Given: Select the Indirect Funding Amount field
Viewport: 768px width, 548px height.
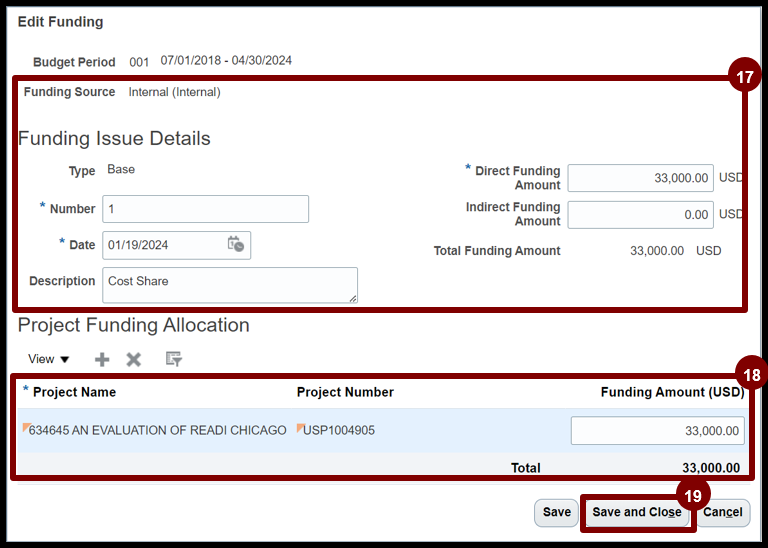Looking at the screenshot, I should (640, 214).
